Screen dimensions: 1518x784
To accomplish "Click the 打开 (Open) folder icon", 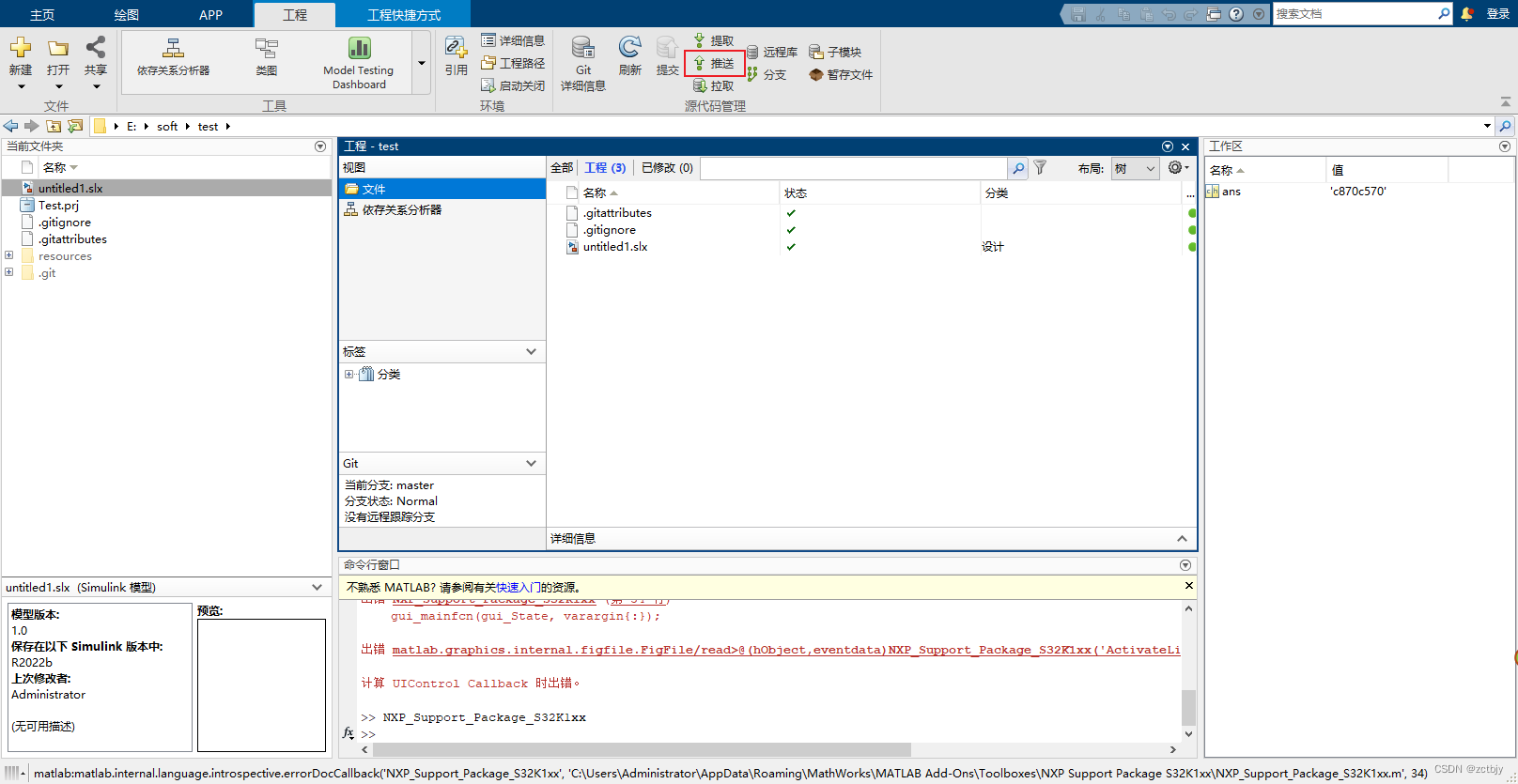I will [x=58, y=48].
